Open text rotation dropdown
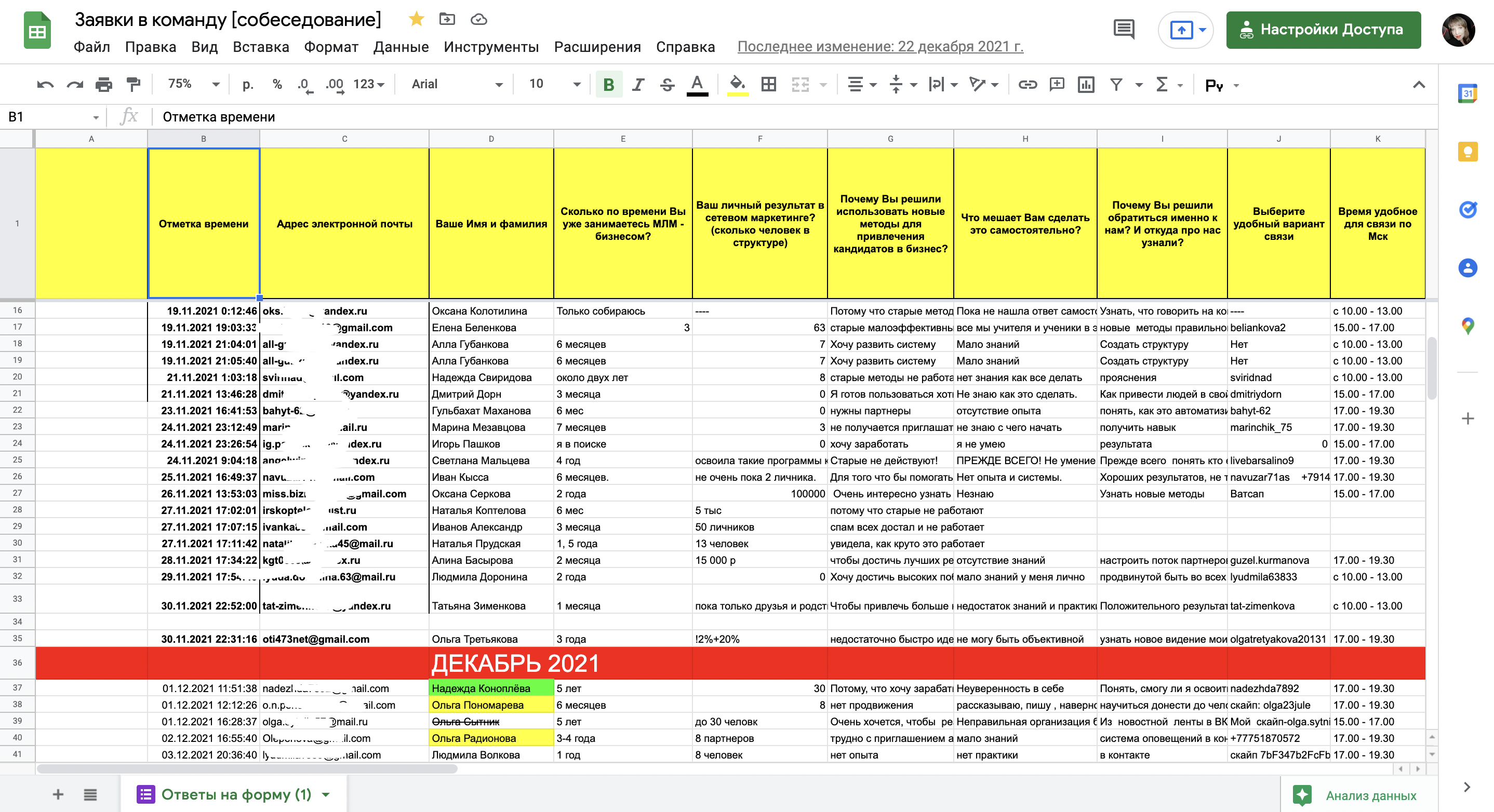 click(x=984, y=85)
